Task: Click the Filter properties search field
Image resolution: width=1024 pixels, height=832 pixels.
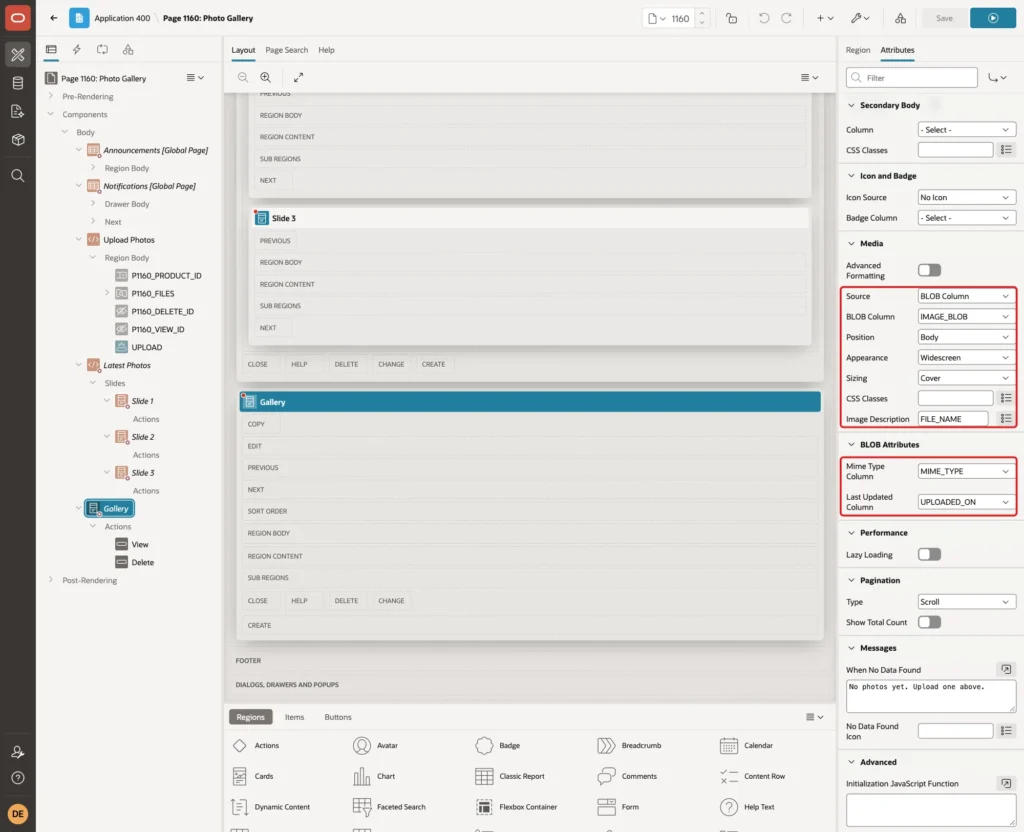Action: pos(912,78)
